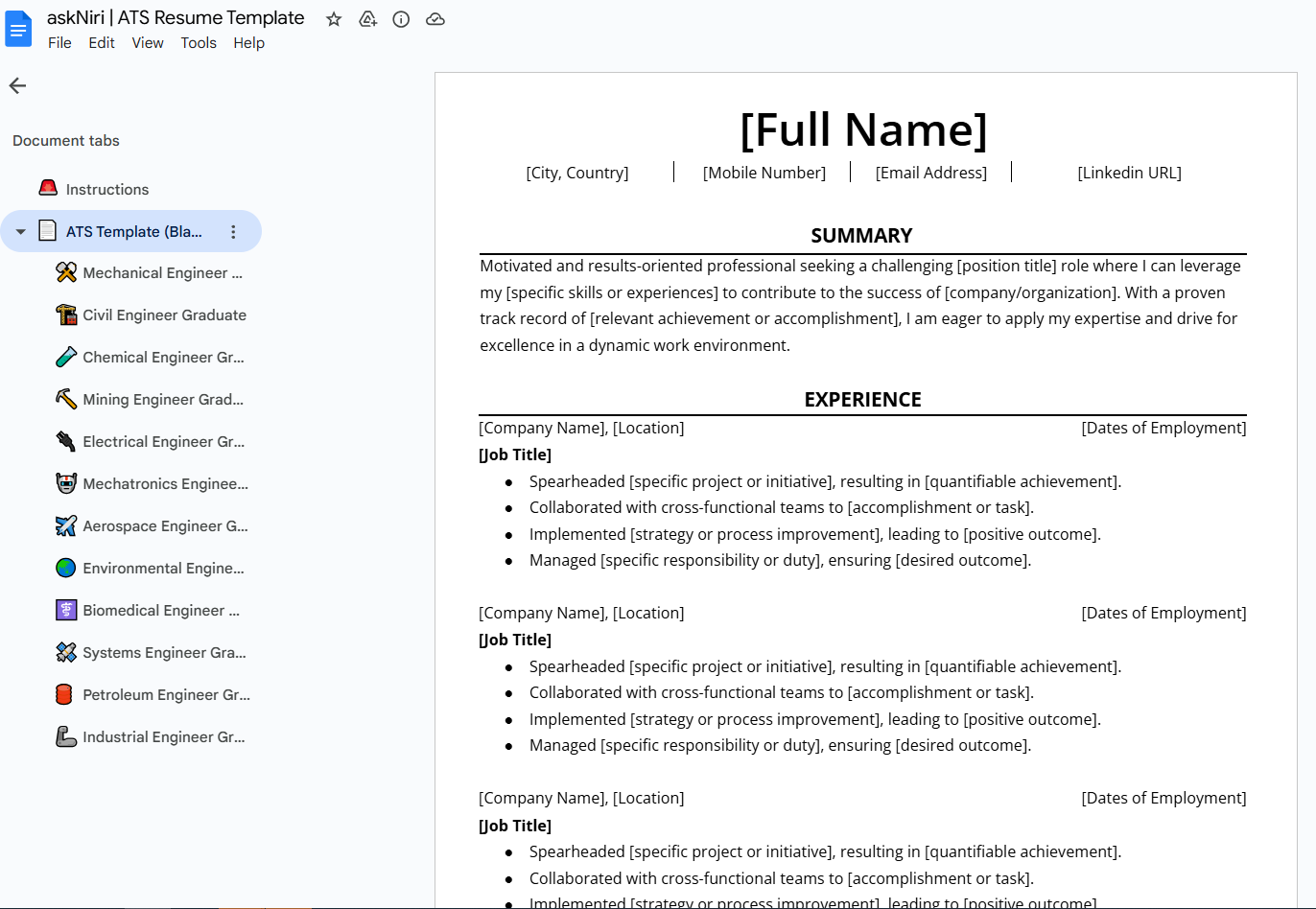Click the document title askNiri | ATS Resume Template
Viewport: 1316px width, 909px height.
click(x=176, y=18)
